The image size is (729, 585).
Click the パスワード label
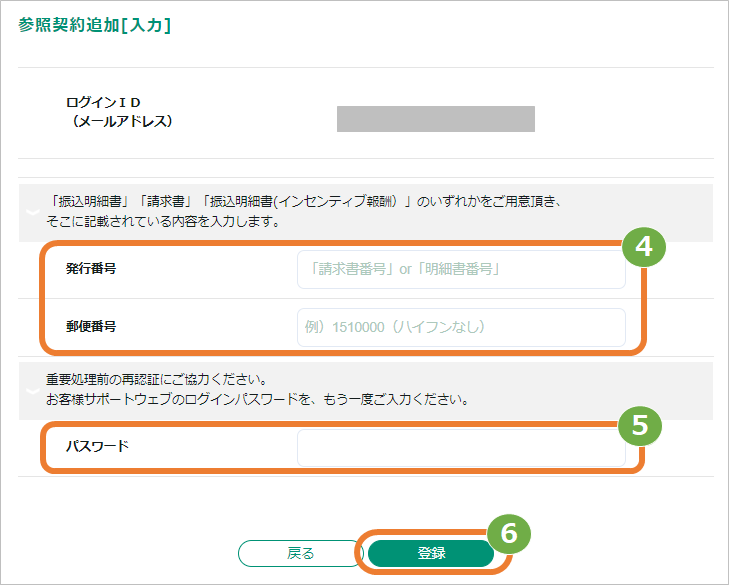pos(97,446)
